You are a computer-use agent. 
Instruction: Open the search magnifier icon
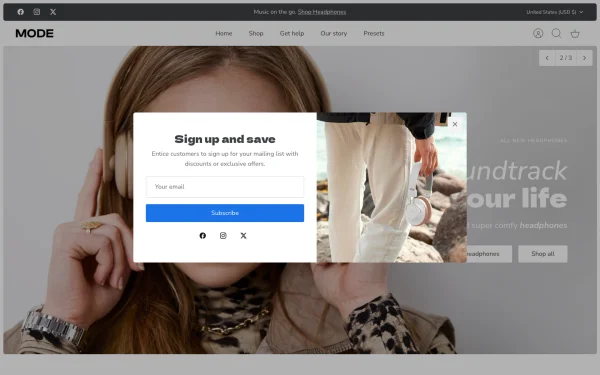coord(556,34)
